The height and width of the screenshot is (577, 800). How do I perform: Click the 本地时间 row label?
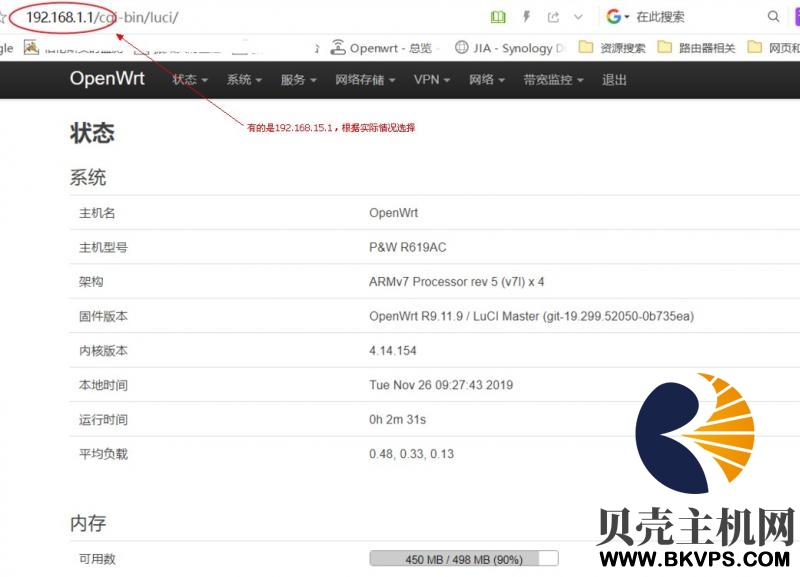click(x=103, y=385)
